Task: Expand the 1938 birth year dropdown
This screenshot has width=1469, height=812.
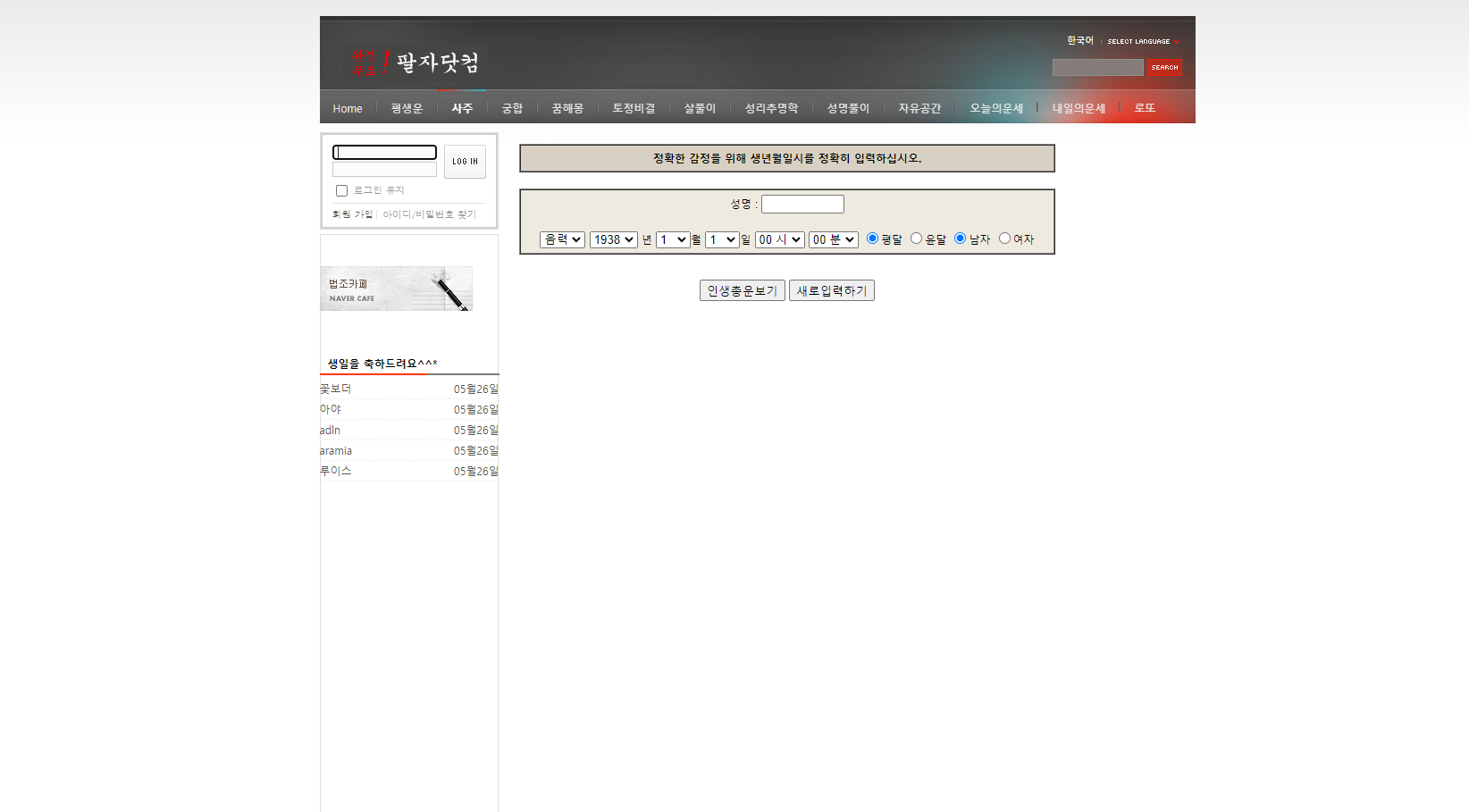Action: pos(613,239)
